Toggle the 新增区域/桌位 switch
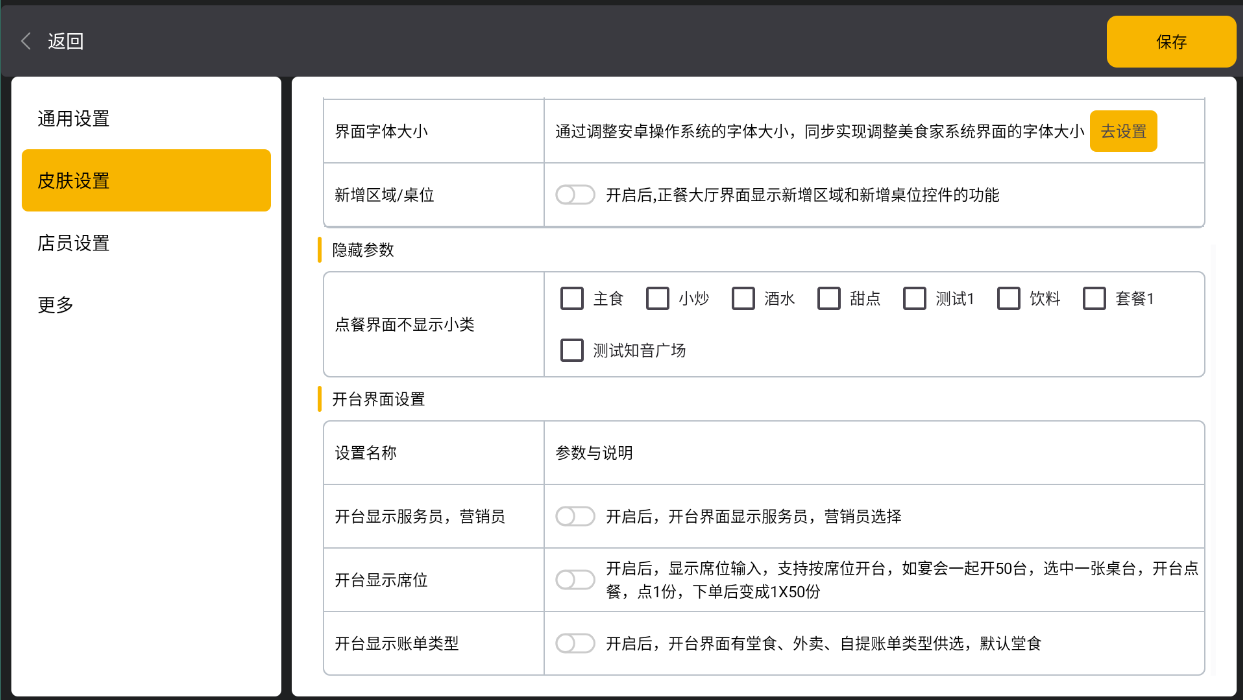Screen dimensions: 1243x700 [x=575, y=195]
